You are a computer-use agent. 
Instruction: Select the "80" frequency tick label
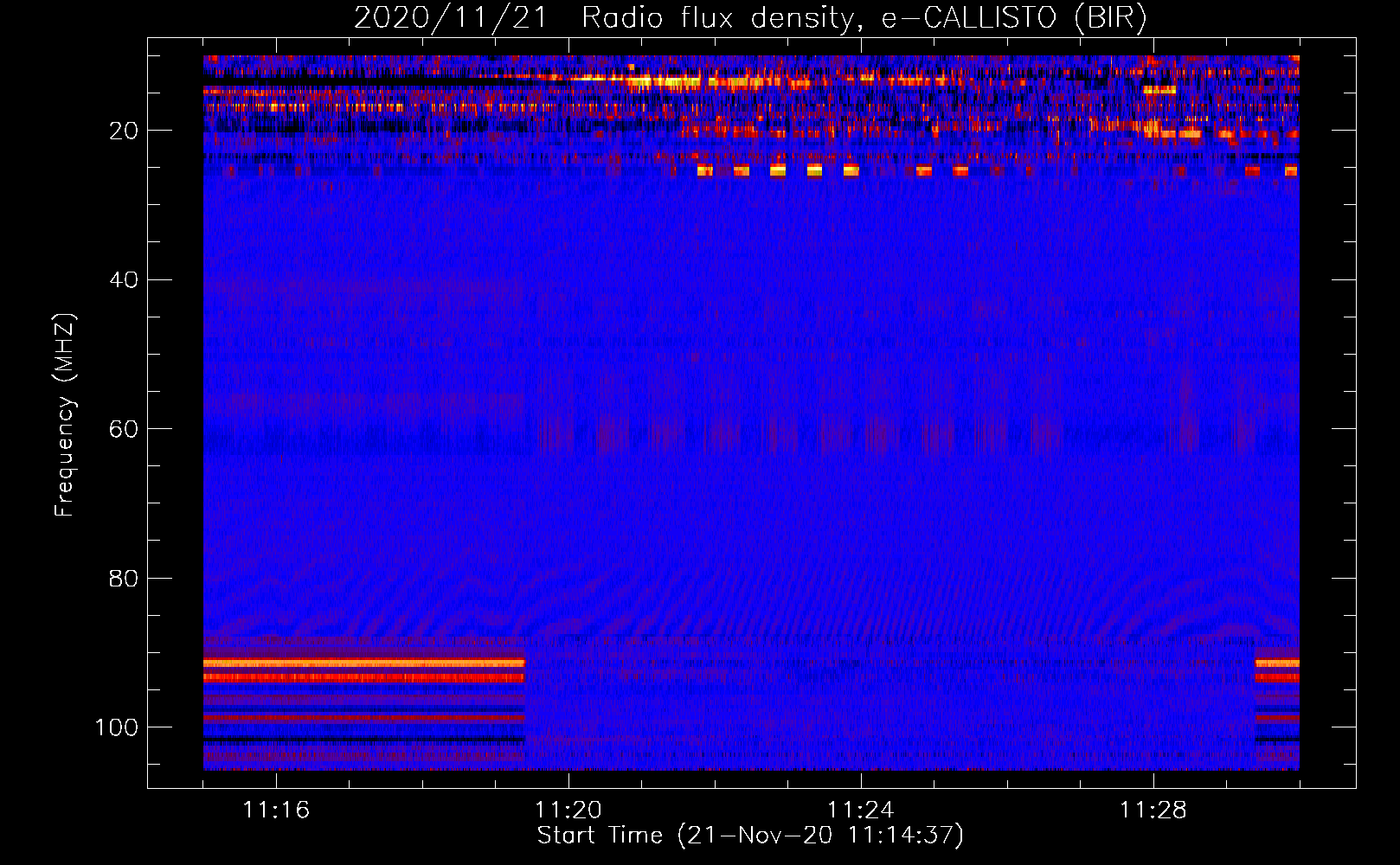pyautogui.click(x=124, y=579)
